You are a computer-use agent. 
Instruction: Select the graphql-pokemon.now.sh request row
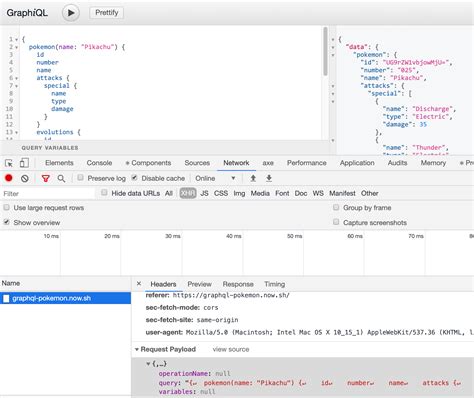pos(66,298)
